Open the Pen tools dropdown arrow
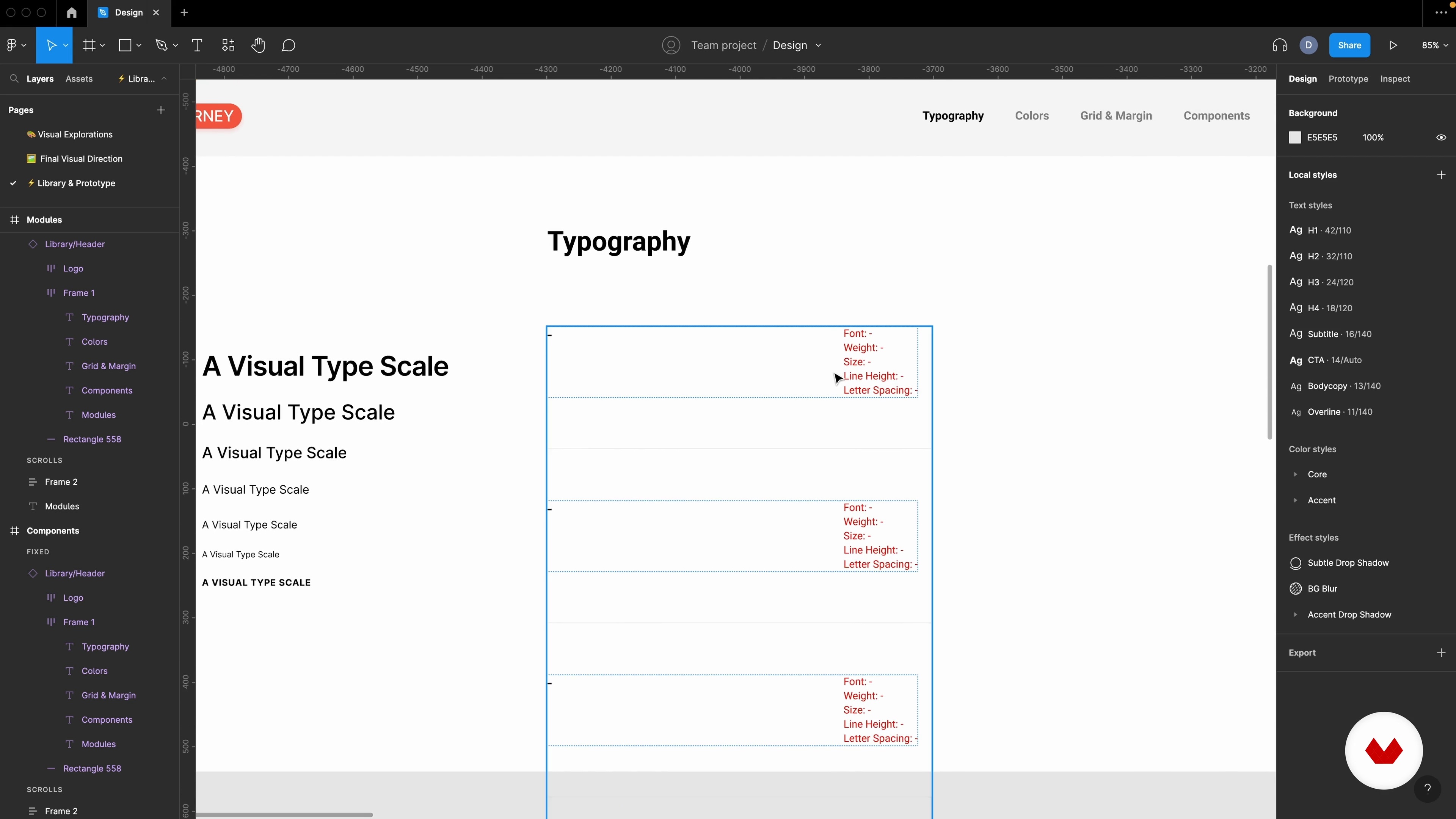The height and width of the screenshot is (819, 1456). pos(175,45)
